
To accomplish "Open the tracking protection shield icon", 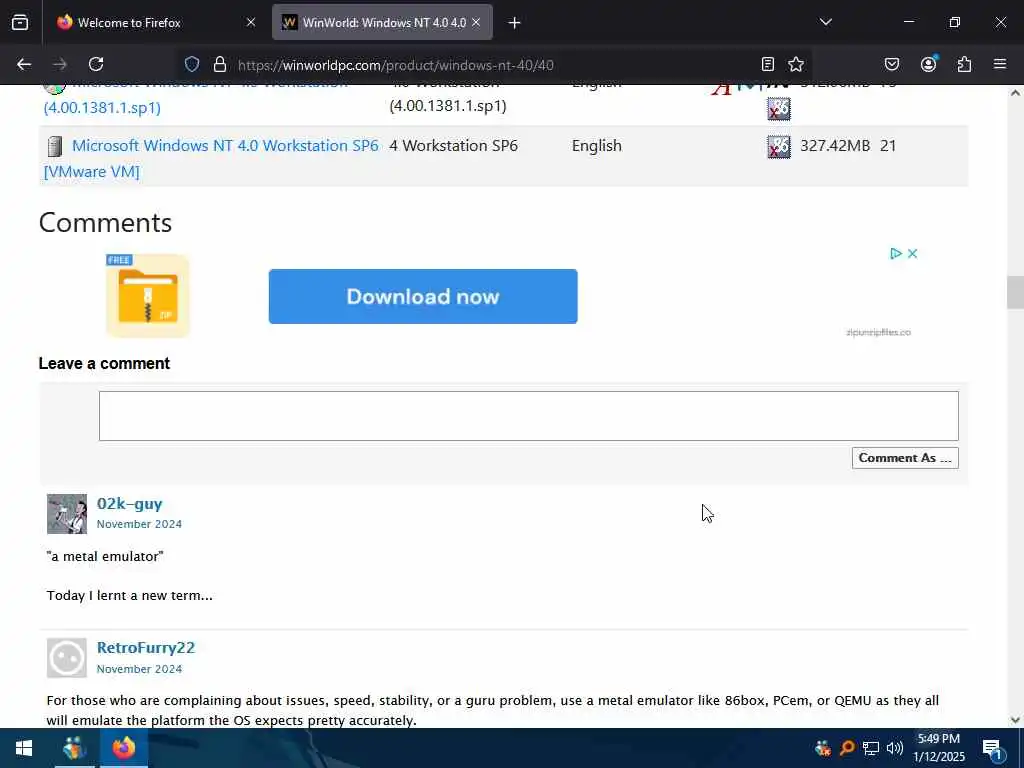I will pos(192,64).
